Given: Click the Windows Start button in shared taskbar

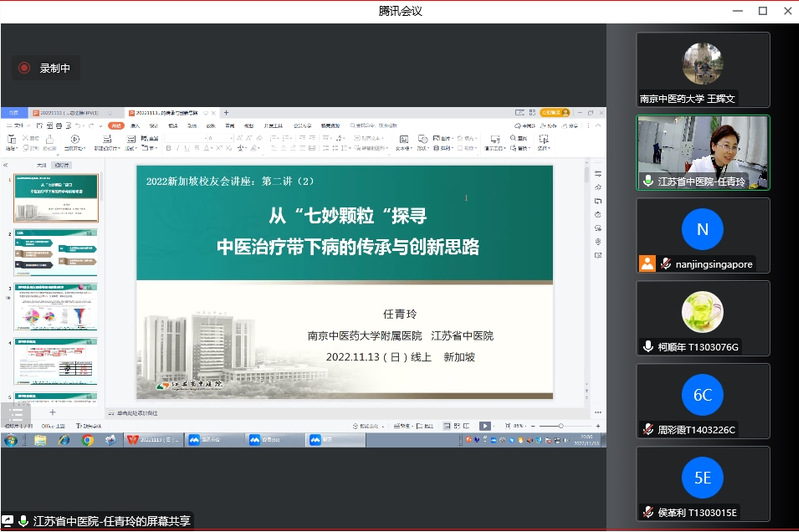Looking at the screenshot, I should point(10,440).
